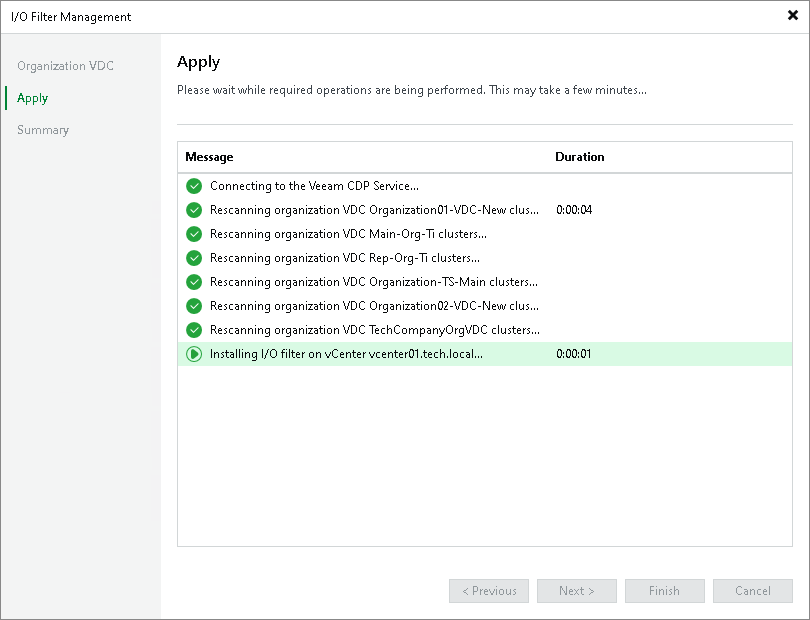This screenshot has height=620, width=810.
Task: Click the 0:00:01 duration value
Action: tap(573, 354)
